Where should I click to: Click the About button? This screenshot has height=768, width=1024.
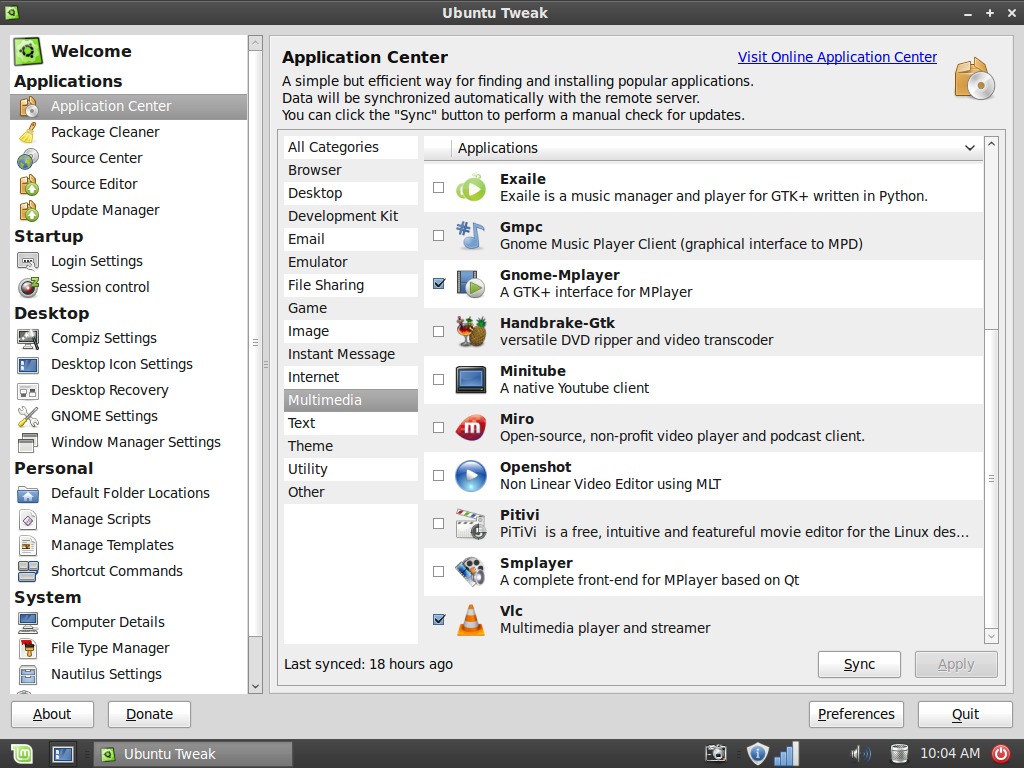(52, 714)
